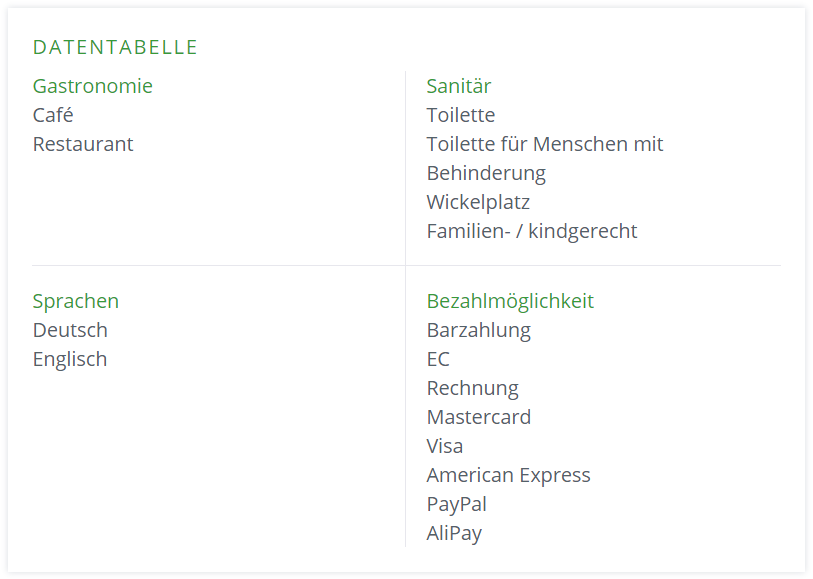
Task: Click the Deutsch language entry
Action: (70, 330)
